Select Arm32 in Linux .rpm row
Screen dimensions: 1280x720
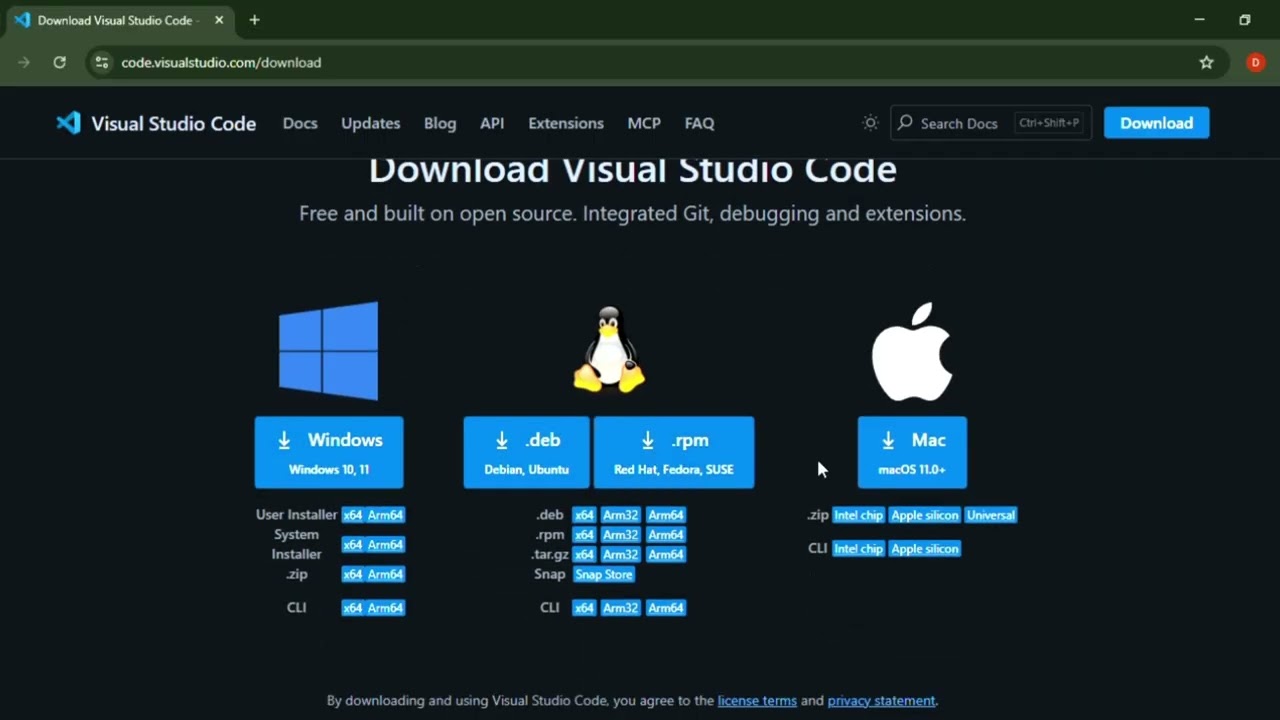coord(620,535)
